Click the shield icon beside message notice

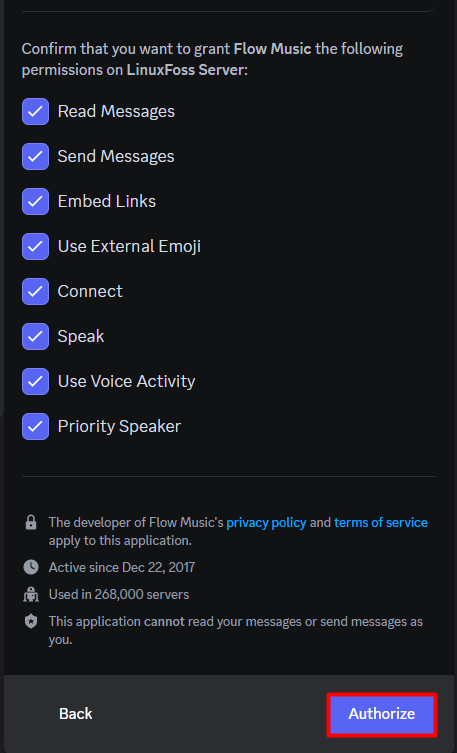(x=31, y=622)
